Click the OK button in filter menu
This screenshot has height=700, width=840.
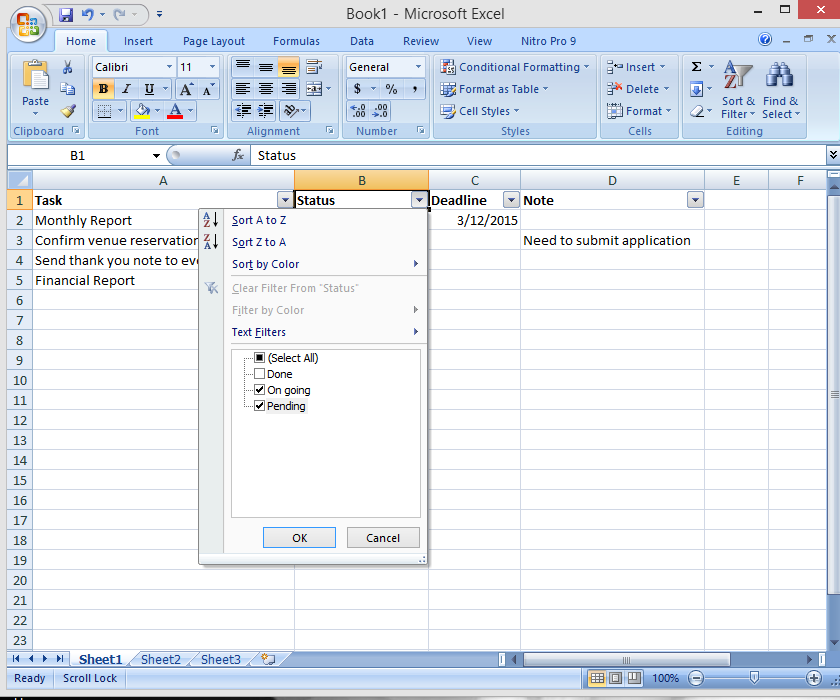299,537
